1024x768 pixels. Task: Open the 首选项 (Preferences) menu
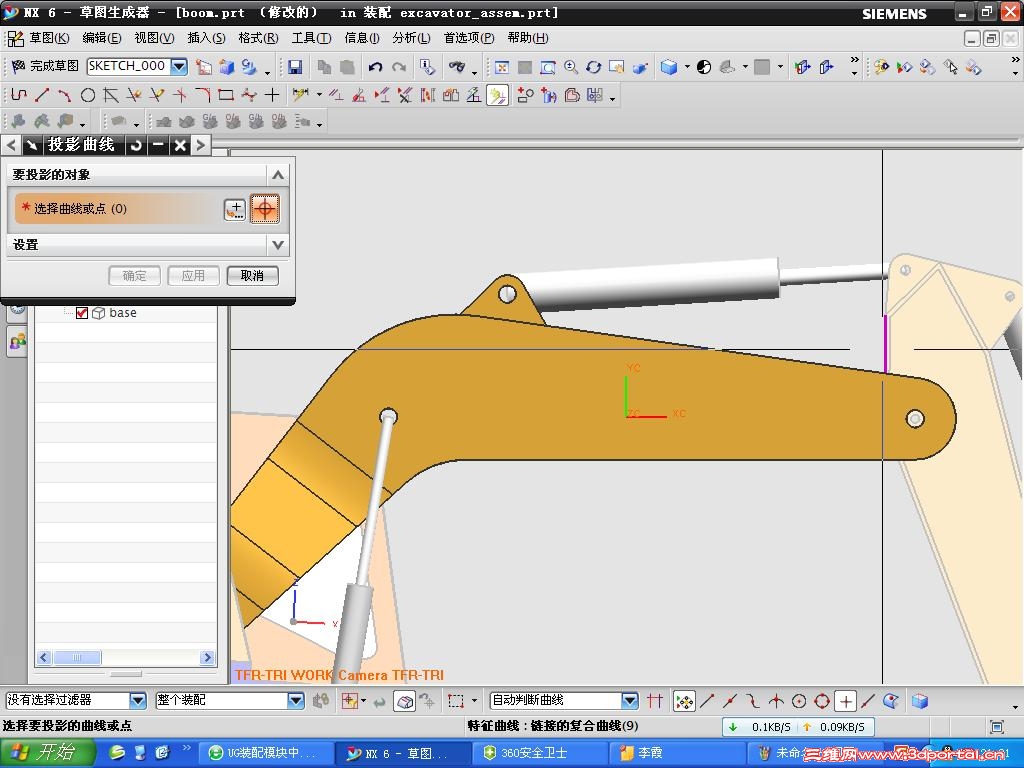click(469, 38)
